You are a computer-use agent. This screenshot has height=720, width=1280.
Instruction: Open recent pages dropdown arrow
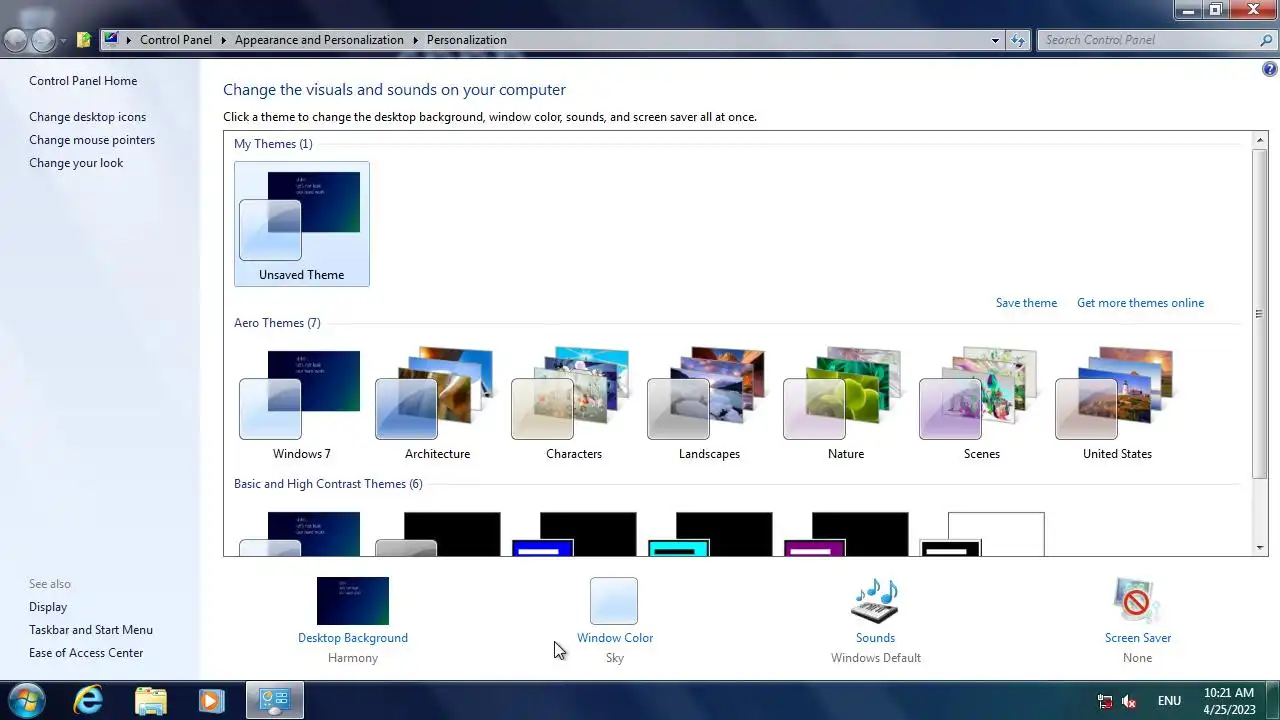pyautogui.click(x=63, y=41)
